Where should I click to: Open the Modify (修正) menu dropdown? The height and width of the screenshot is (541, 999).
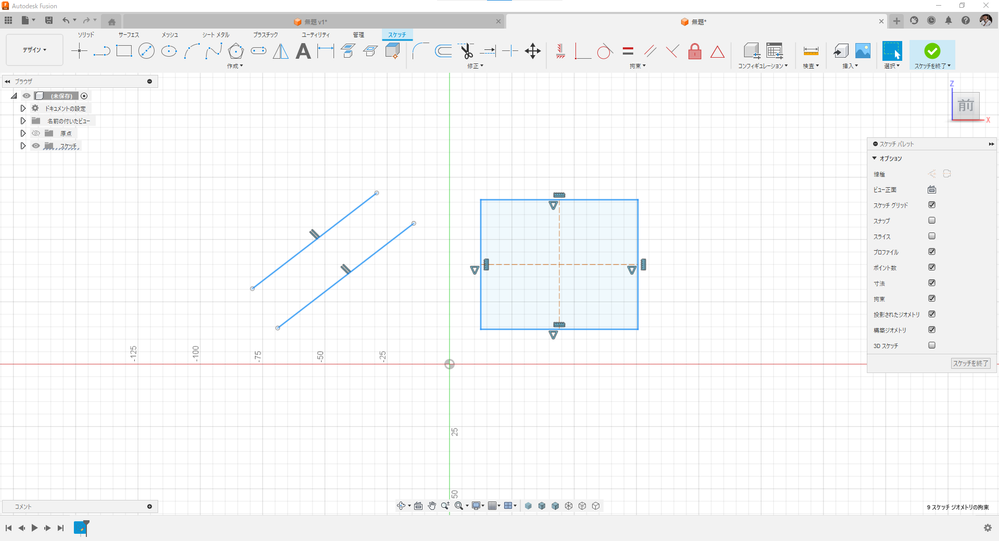pos(475,66)
